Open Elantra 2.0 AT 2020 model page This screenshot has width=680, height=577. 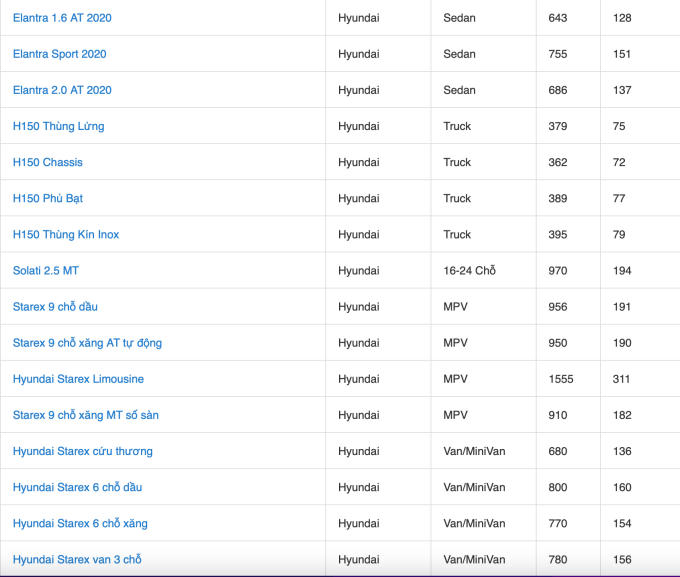coord(62,90)
